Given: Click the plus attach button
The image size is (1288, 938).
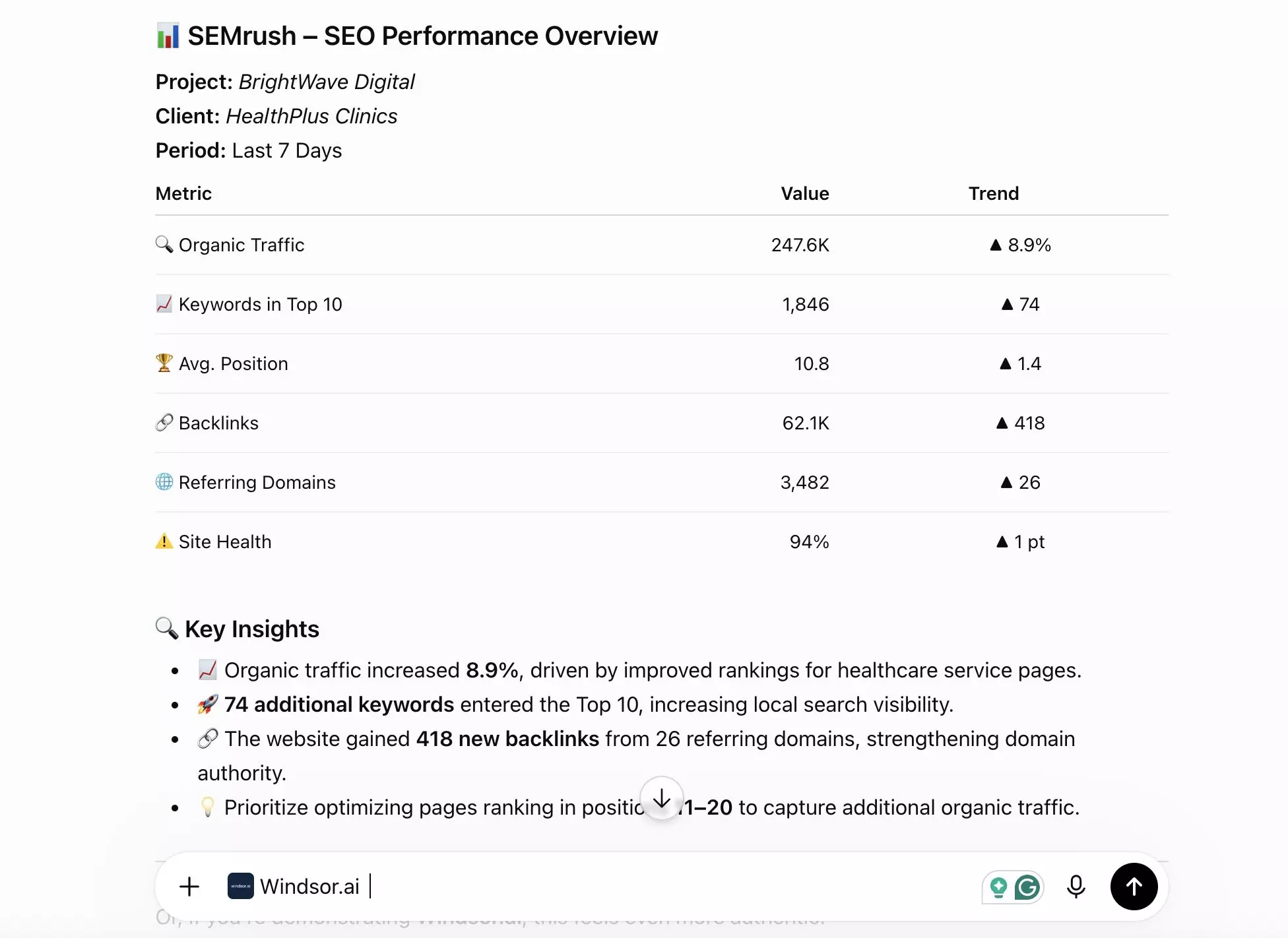Looking at the screenshot, I should point(189,887).
